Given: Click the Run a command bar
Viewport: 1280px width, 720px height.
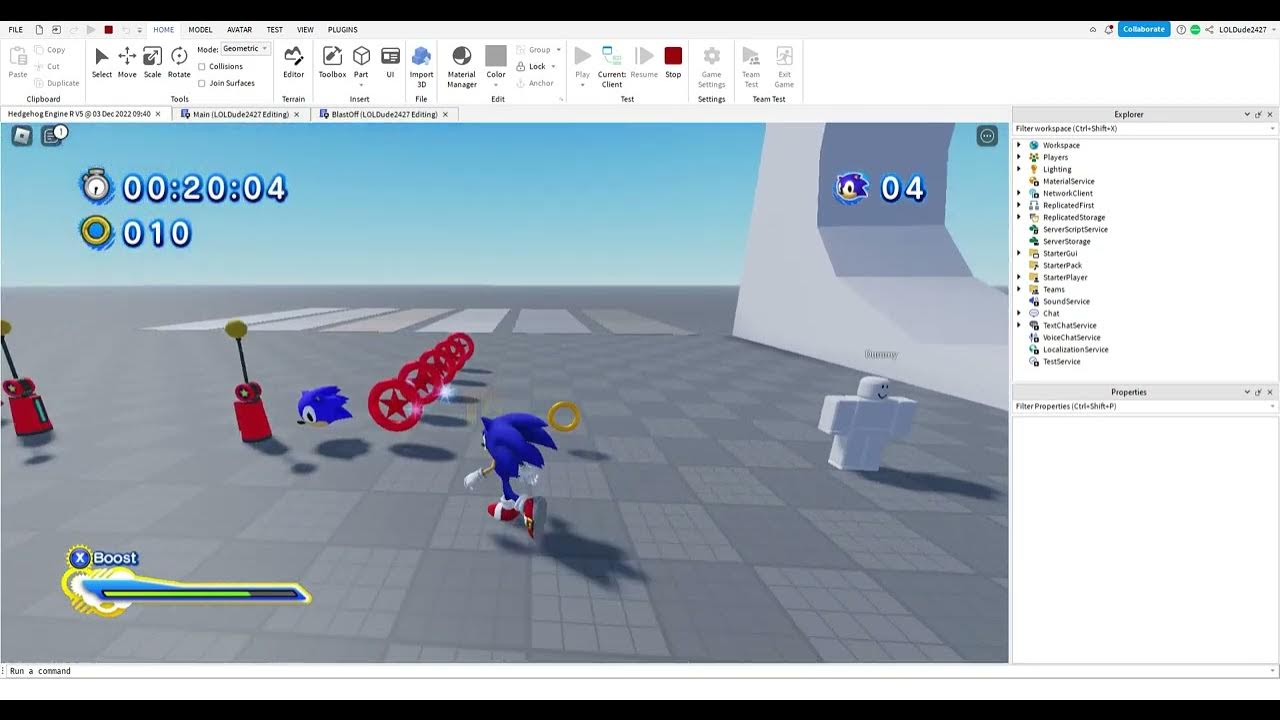Looking at the screenshot, I should coord(640,671).
